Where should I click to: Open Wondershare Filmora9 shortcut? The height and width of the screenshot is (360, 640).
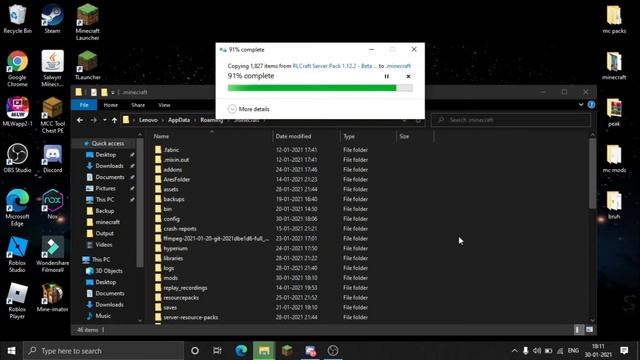pyautogui.click(x=53, y=254)
